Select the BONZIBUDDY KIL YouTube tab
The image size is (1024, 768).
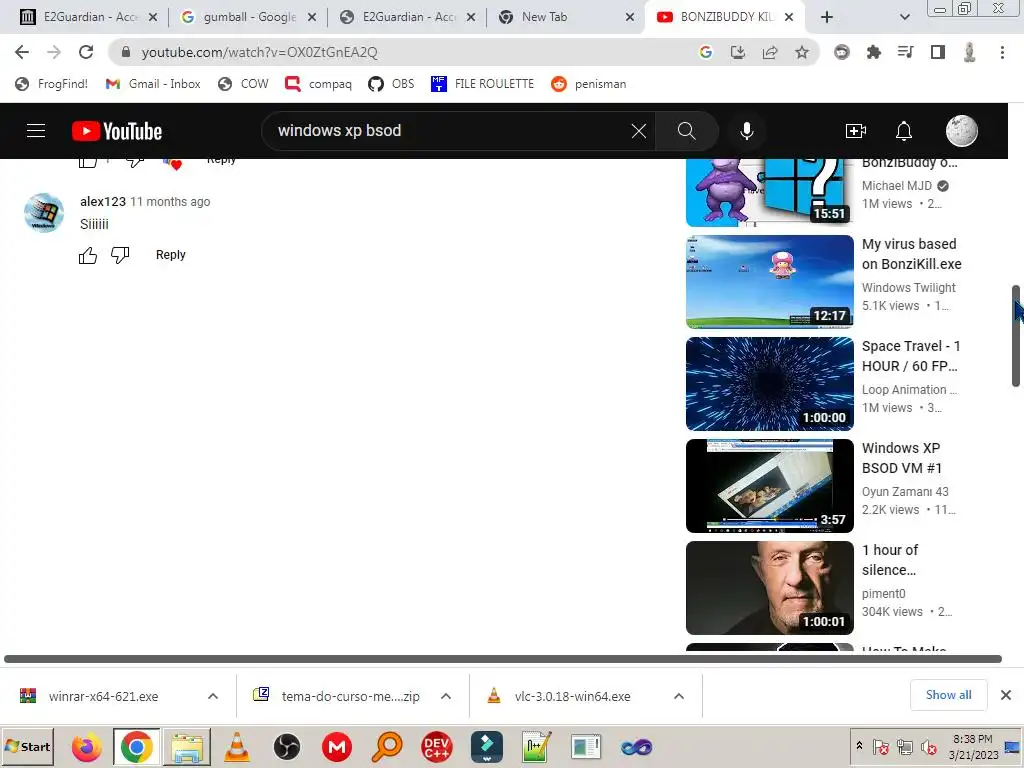tap(724, 17)
